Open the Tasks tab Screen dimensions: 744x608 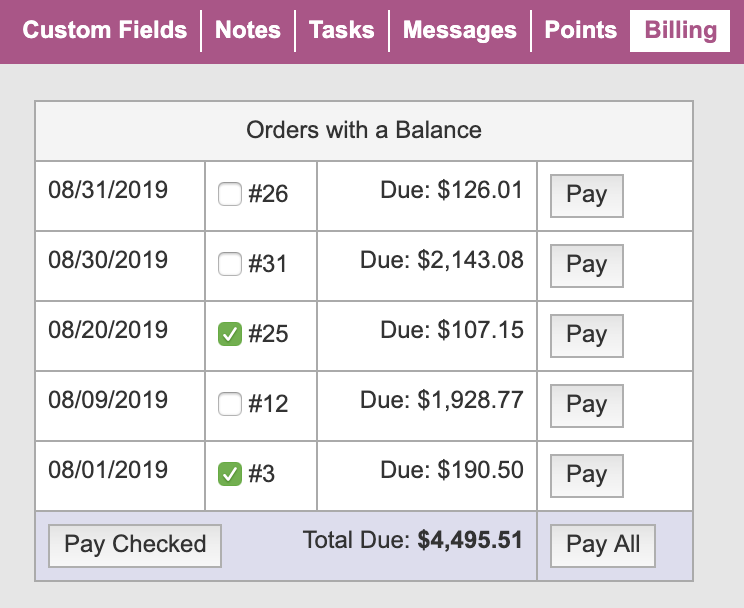coord(342,30)
